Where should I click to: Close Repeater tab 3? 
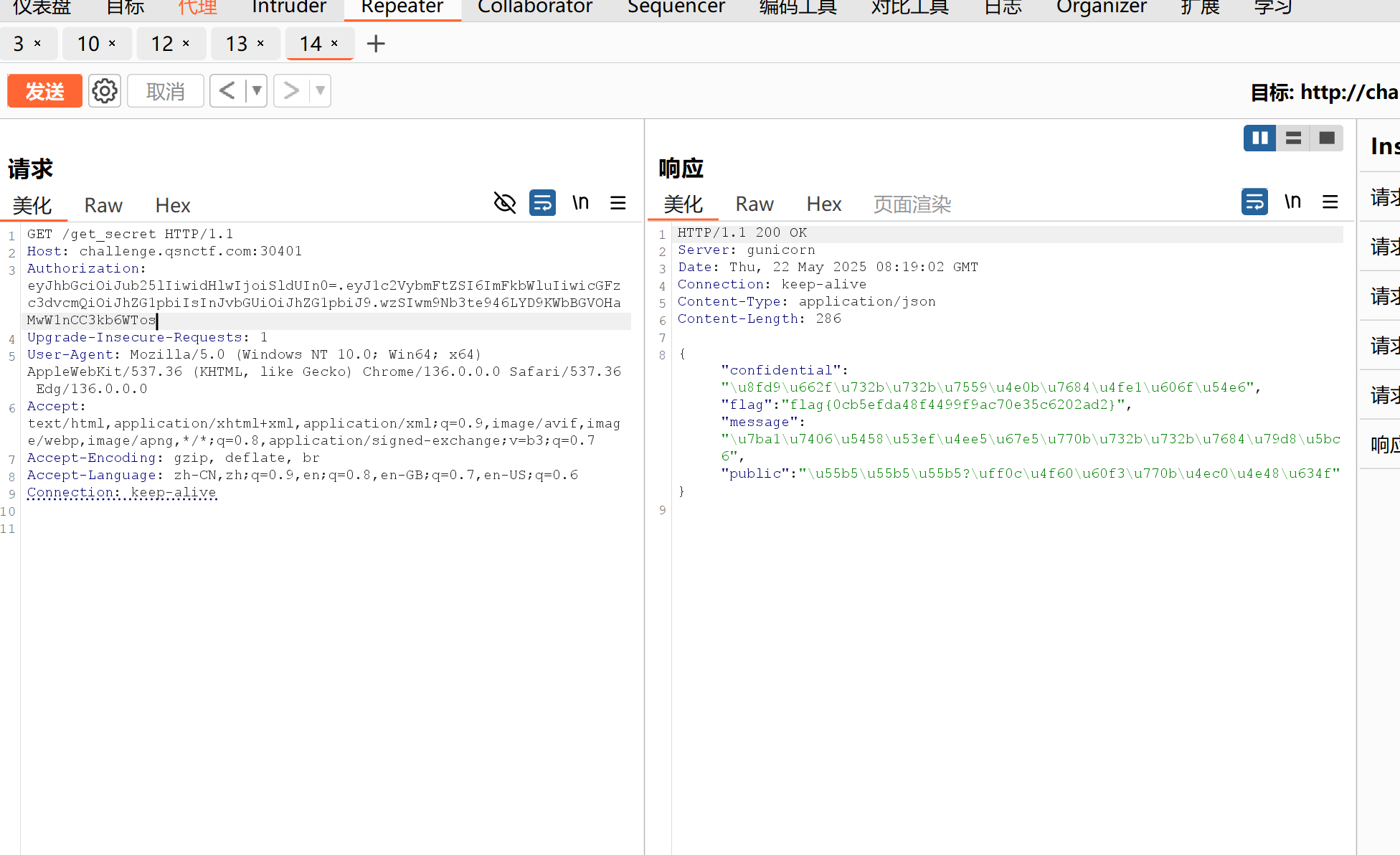tap(37, 44)
